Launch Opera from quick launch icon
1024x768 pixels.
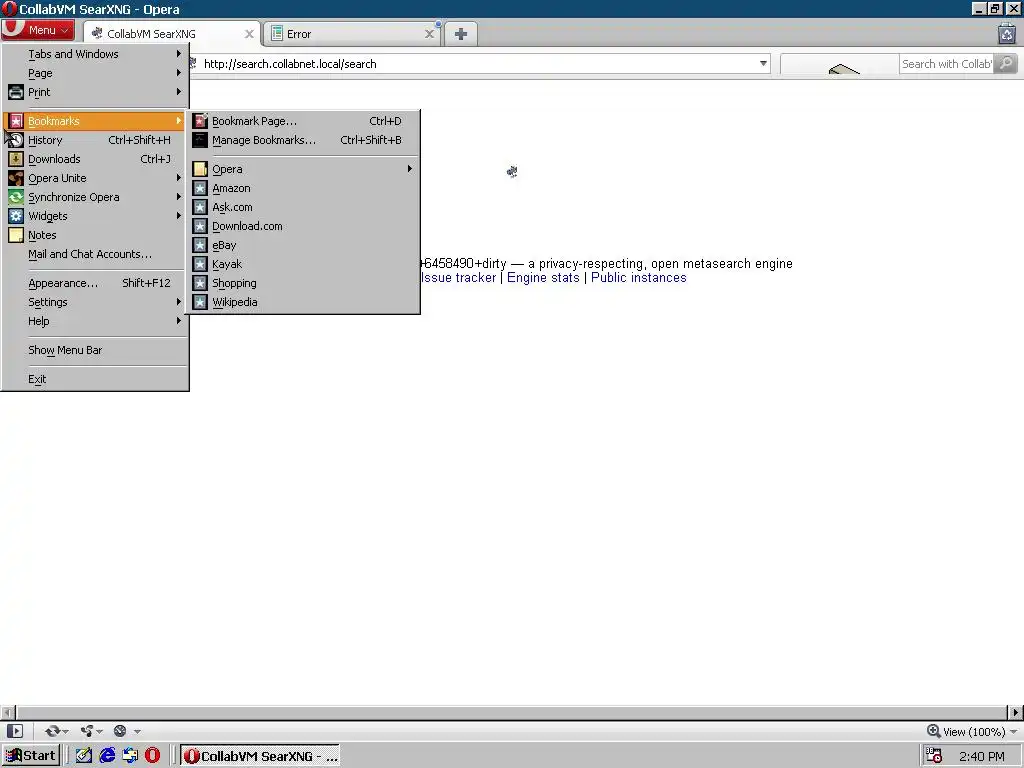click(152, 756)
